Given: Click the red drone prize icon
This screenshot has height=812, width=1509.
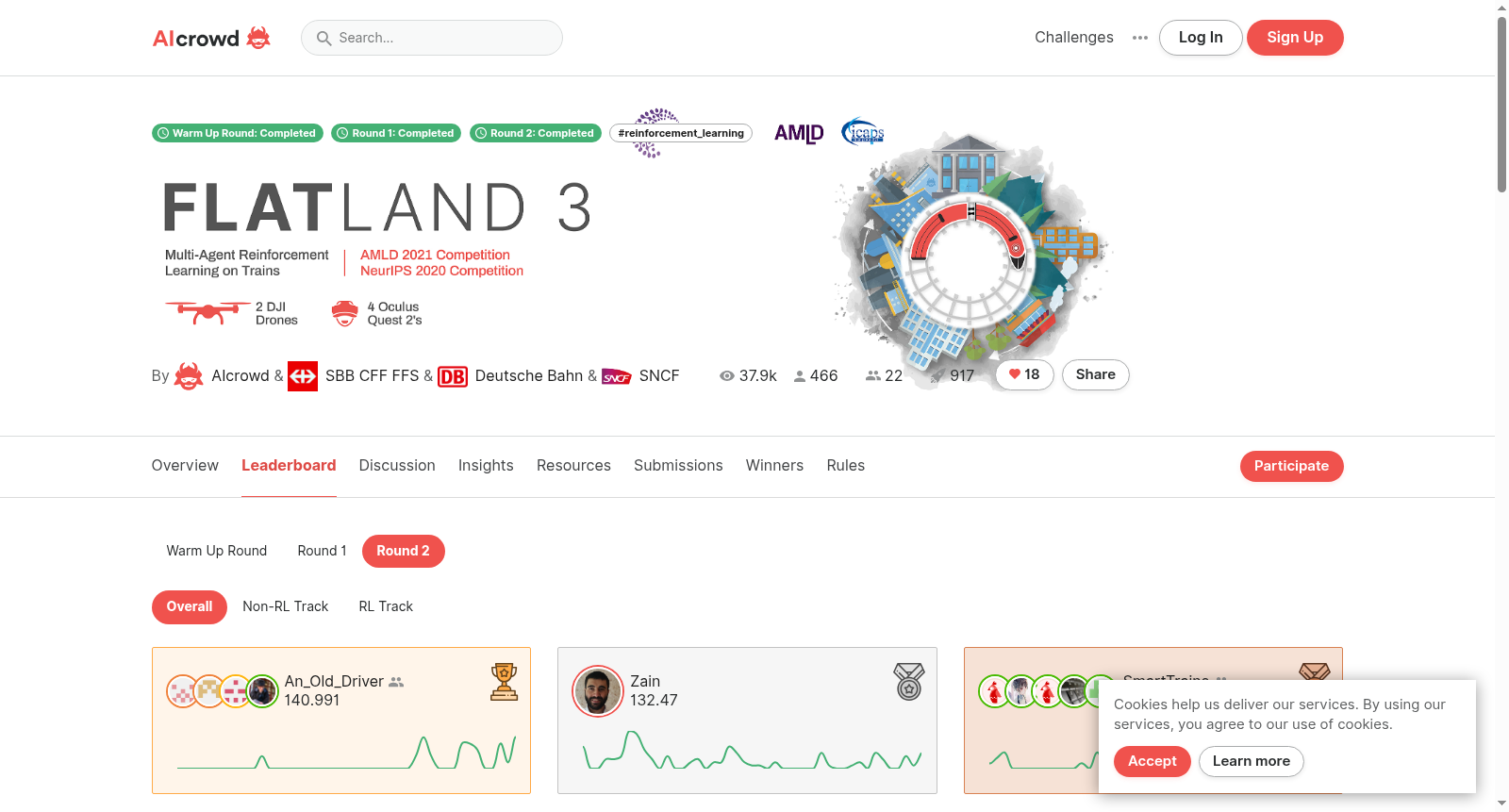Looking at the screenshot, I should (x=207, y=312).
